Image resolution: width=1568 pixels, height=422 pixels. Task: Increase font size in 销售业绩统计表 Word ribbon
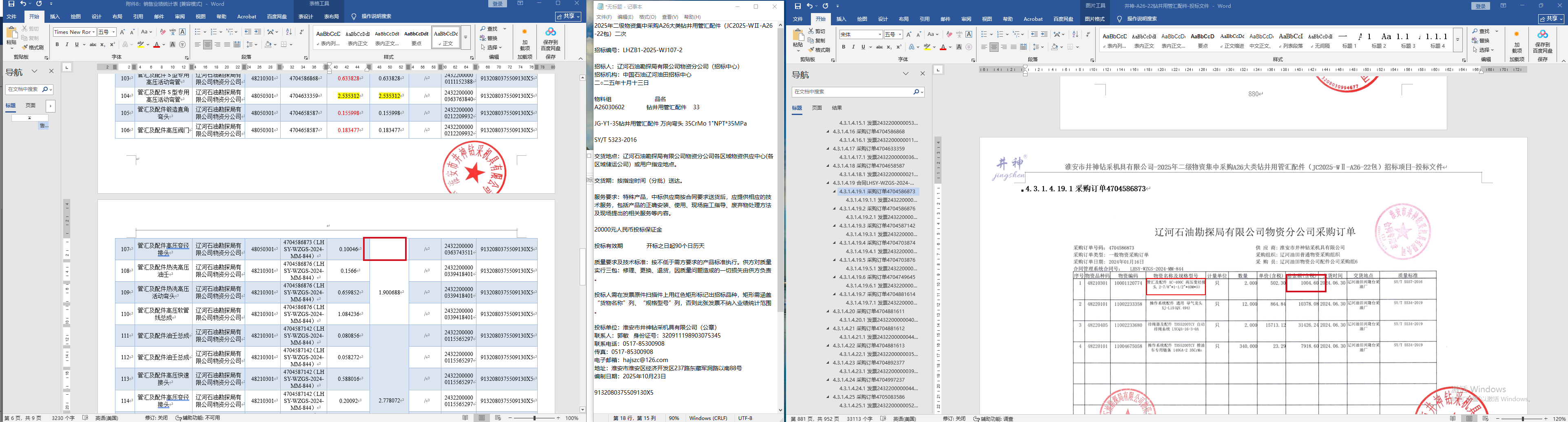coord(122,32)
